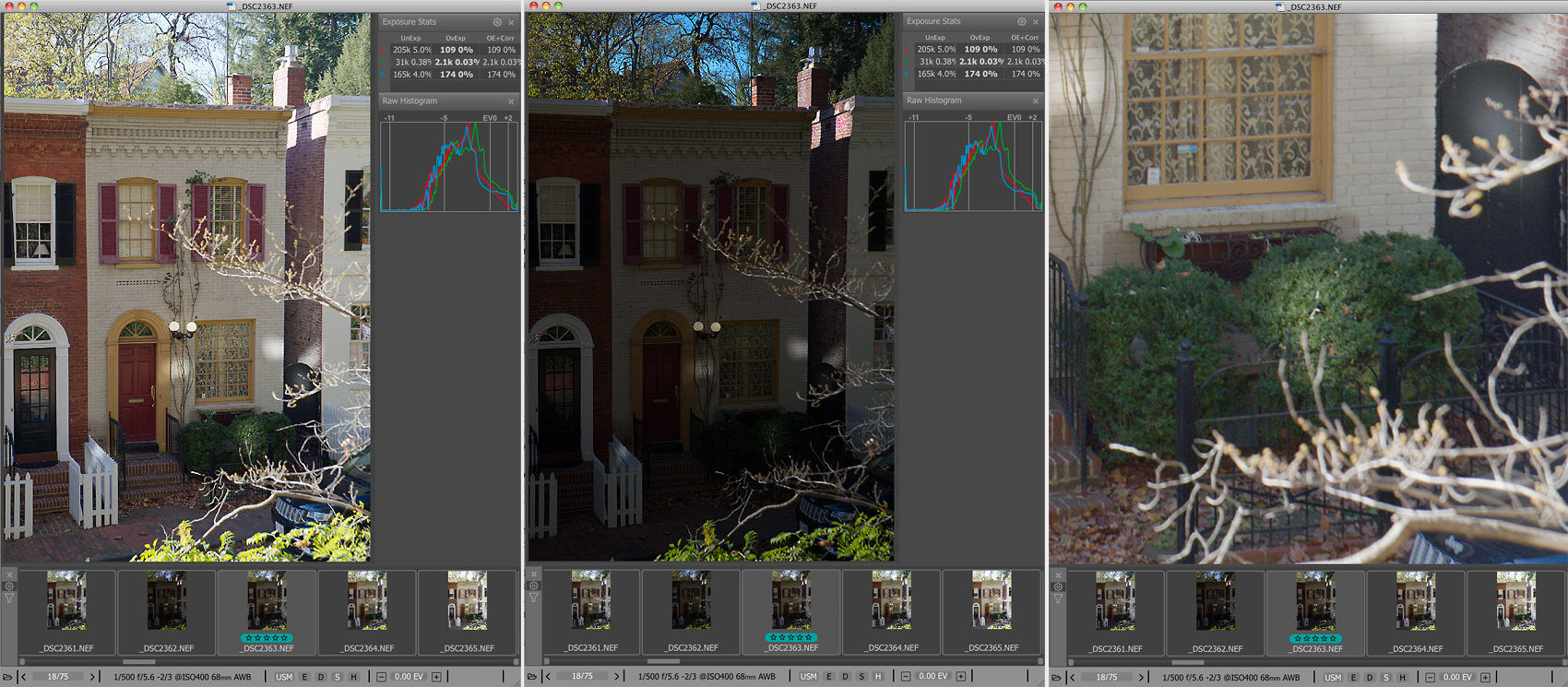Decrease exposure with minus button in right window
The image size is (1568, 687).
(1431, 677)
